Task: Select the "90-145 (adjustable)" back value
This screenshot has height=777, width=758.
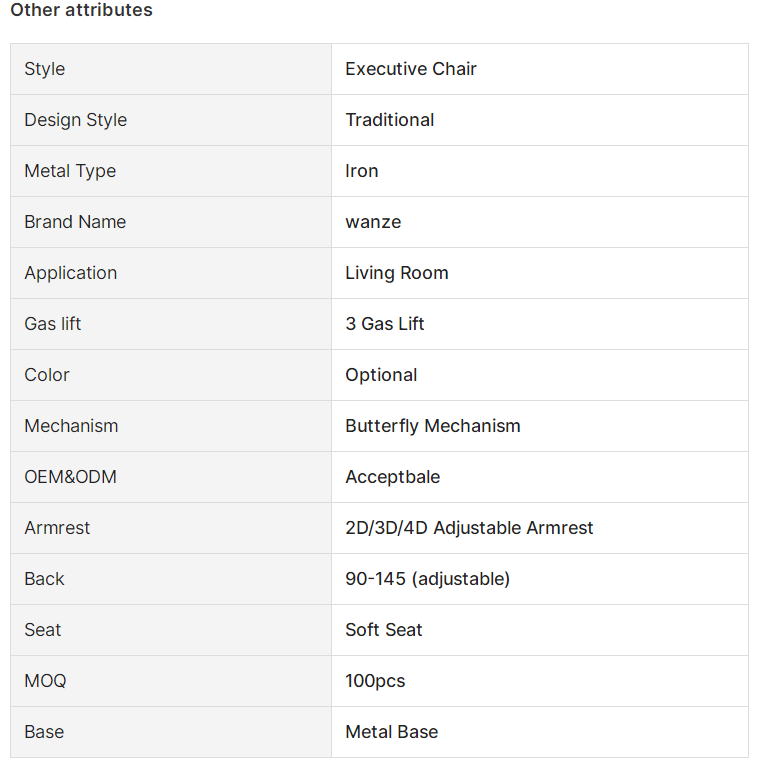Action: 427,579
